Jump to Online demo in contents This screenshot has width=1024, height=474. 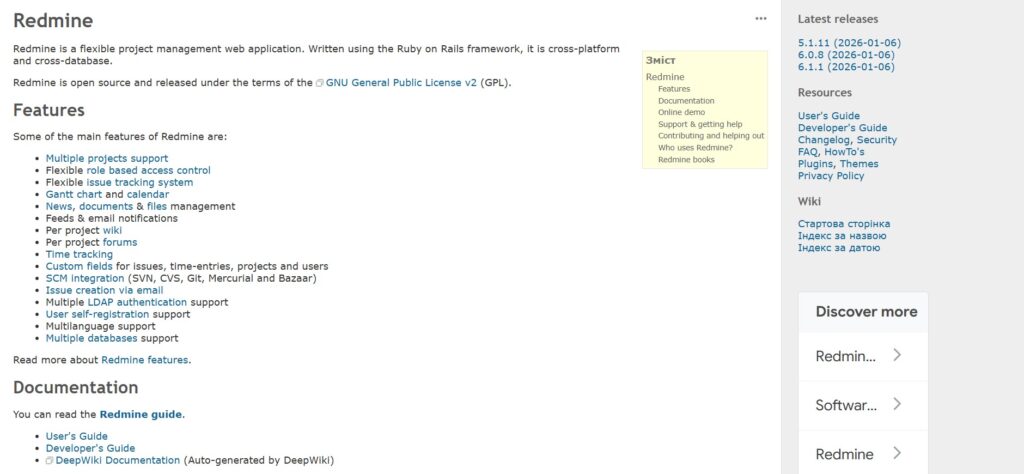[x=682, y=112]
